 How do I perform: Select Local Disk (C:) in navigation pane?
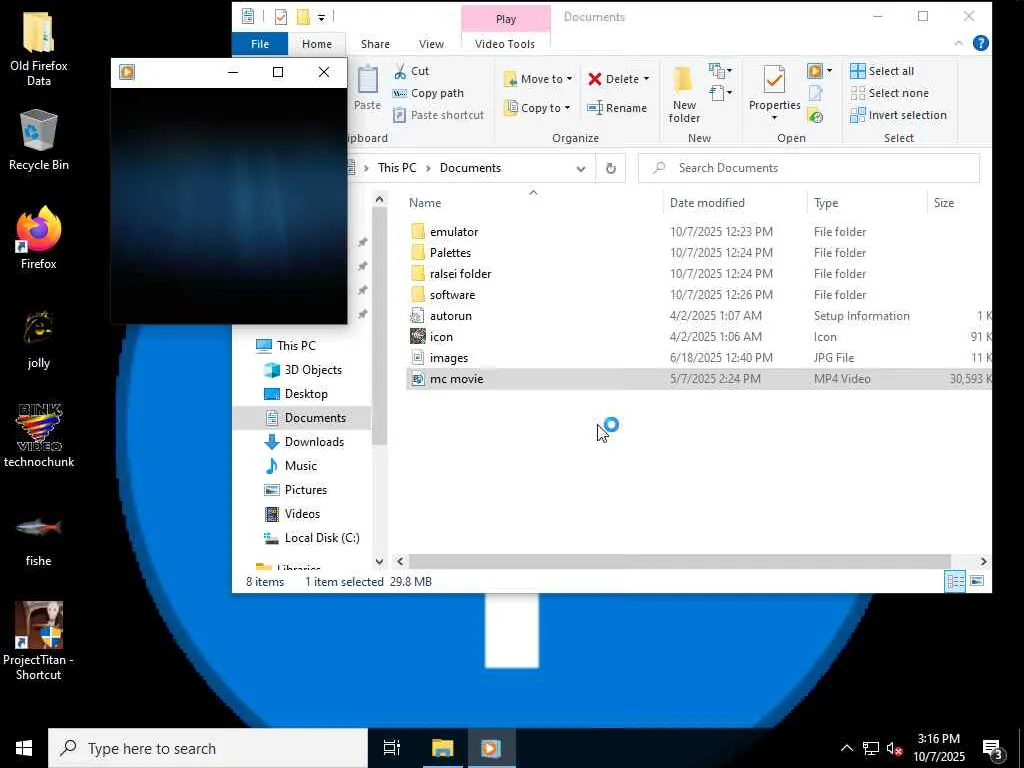point(322,538)
